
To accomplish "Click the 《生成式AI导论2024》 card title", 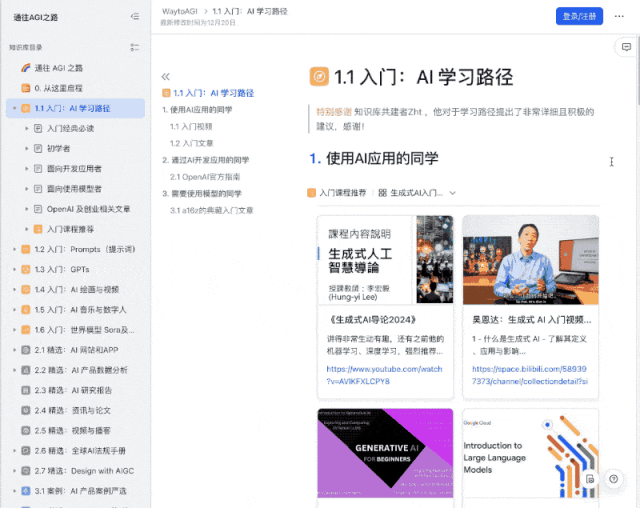I will pyautogui.click(x=372, y=319).
